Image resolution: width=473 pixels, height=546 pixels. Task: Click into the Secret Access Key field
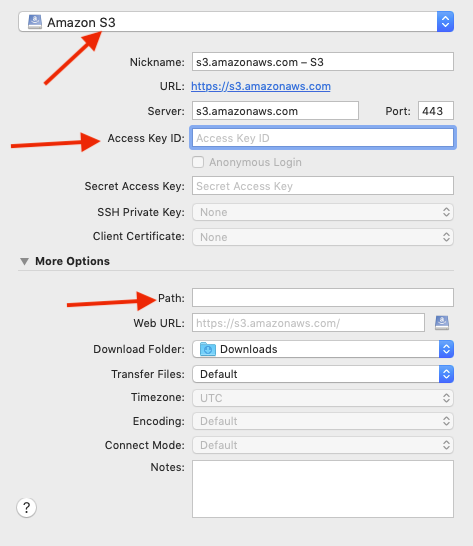coord(323,186)
